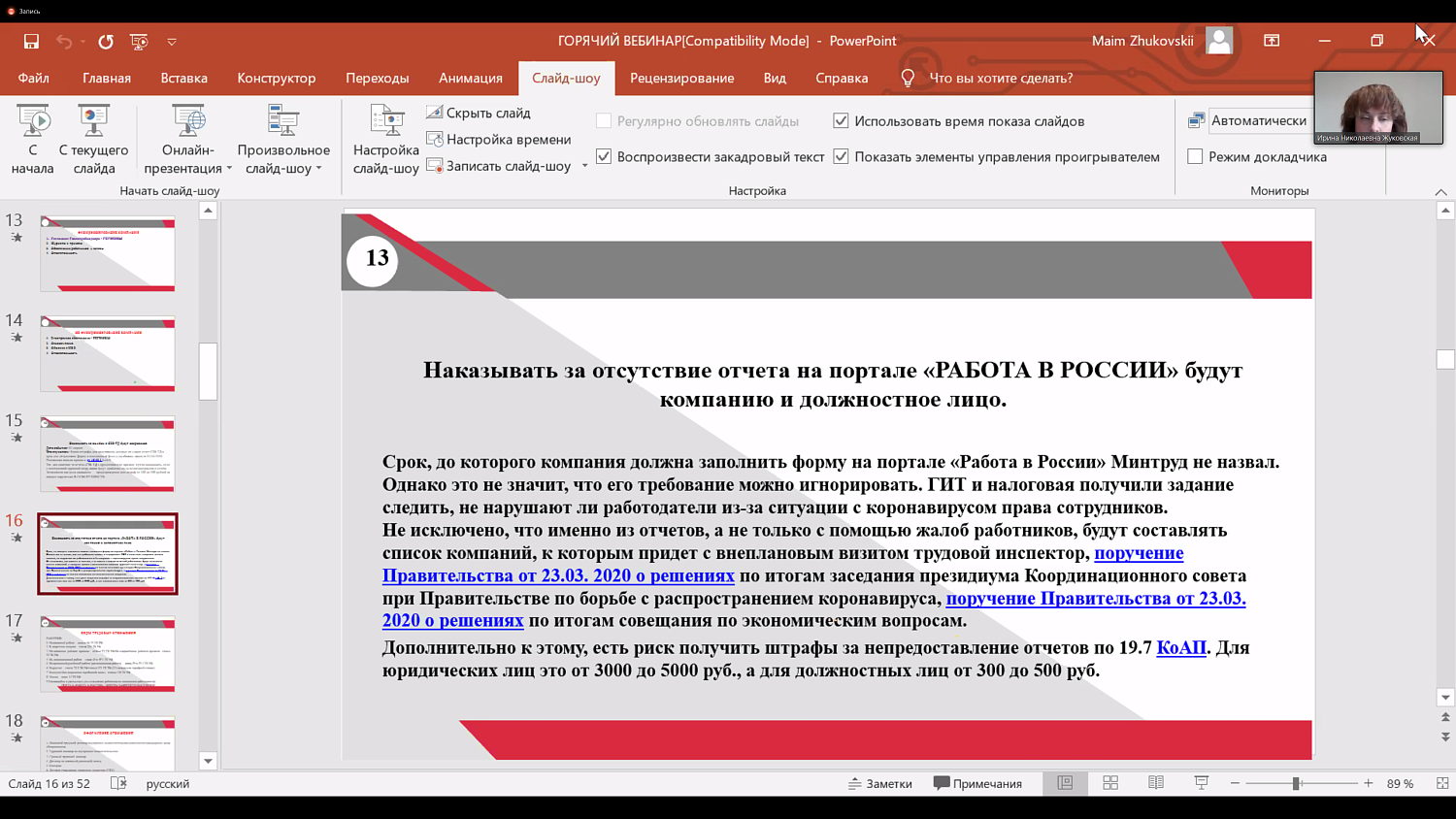Image resolution: width=1456 pixels, height=819 pixels.
Task: Open the Online presentation menu
Action: 188,141
